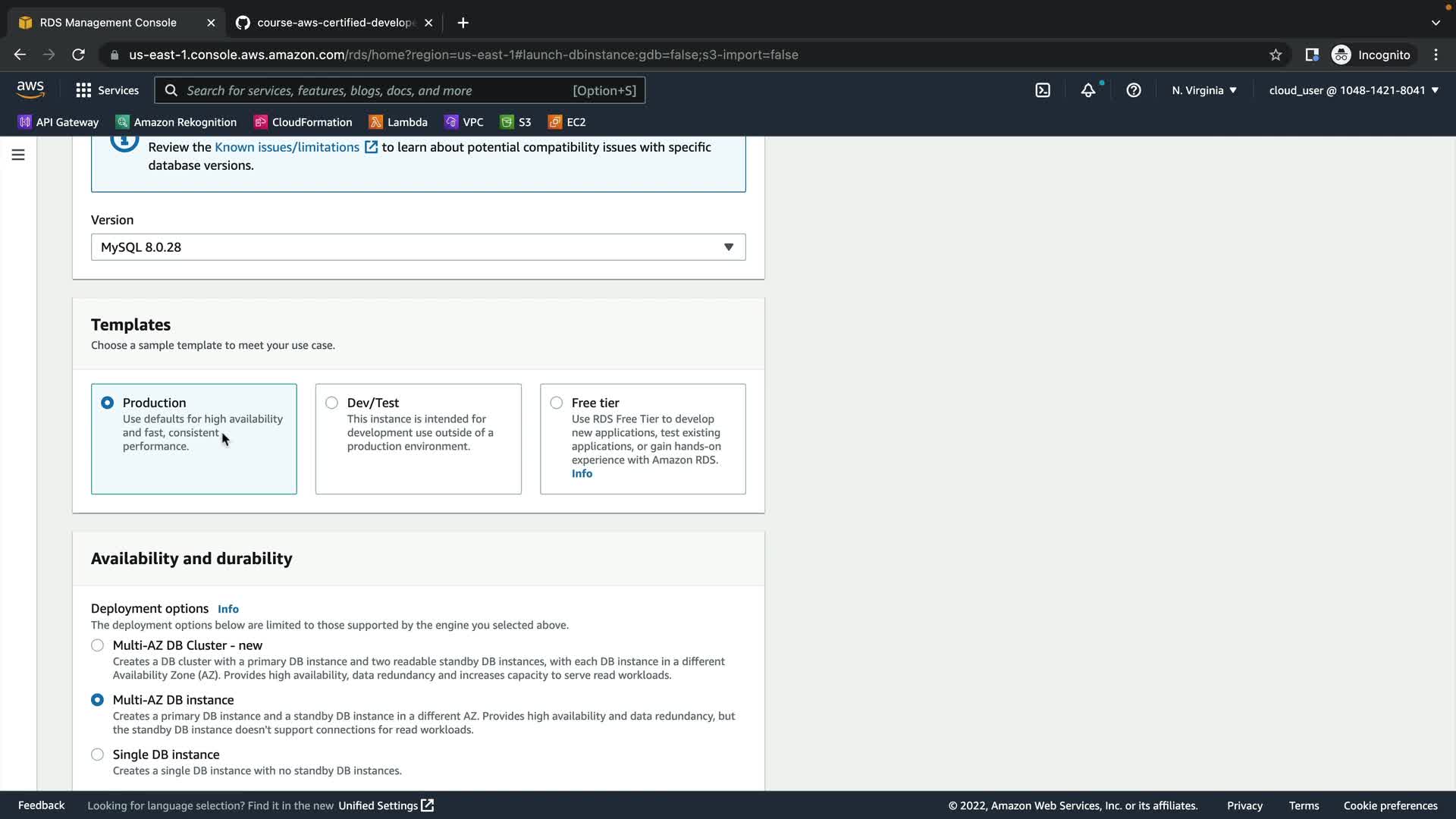Open the notifications bell

coord(1088,90)
